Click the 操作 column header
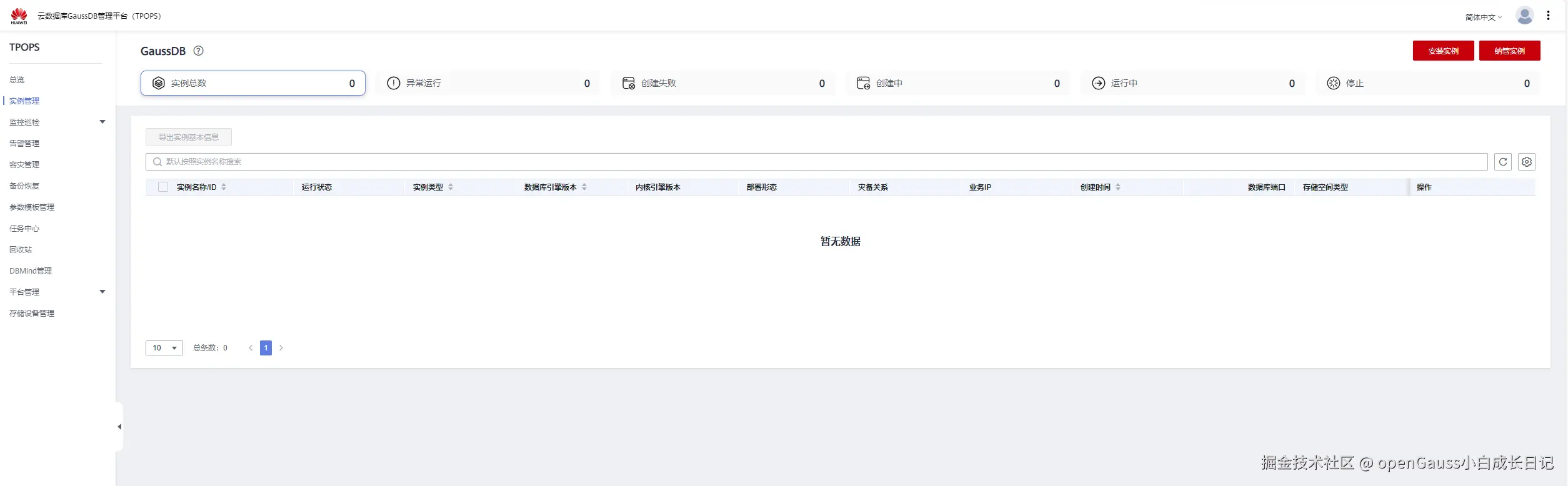 point(1424,187)
